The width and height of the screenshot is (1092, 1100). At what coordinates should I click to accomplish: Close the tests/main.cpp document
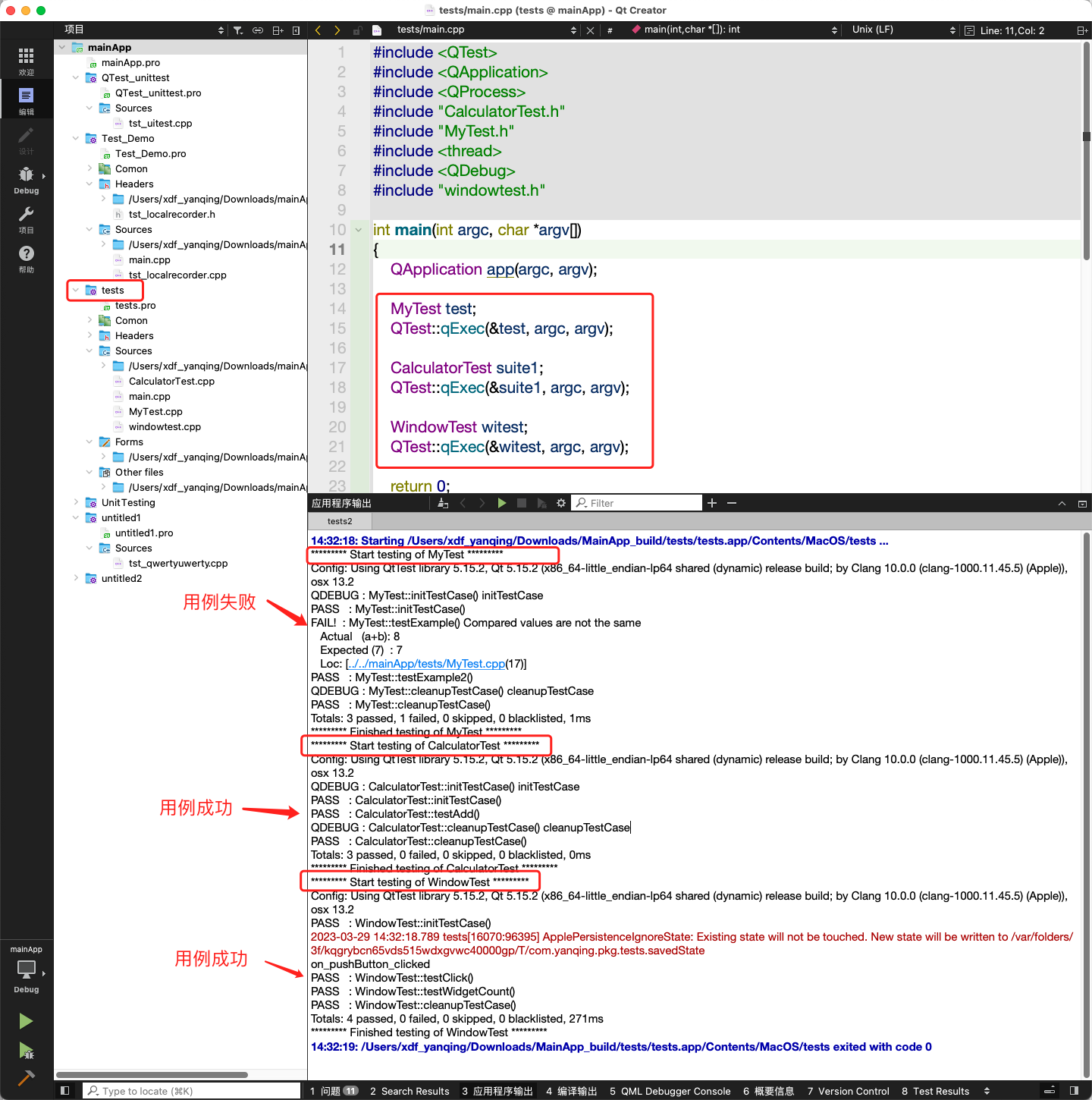click(591, 30)
